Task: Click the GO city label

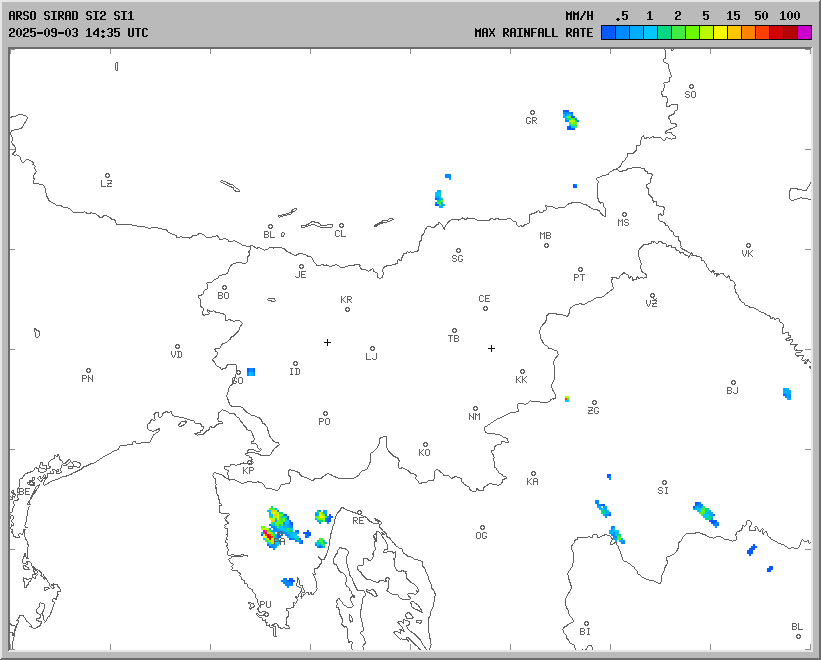Action: click(238, 381)
